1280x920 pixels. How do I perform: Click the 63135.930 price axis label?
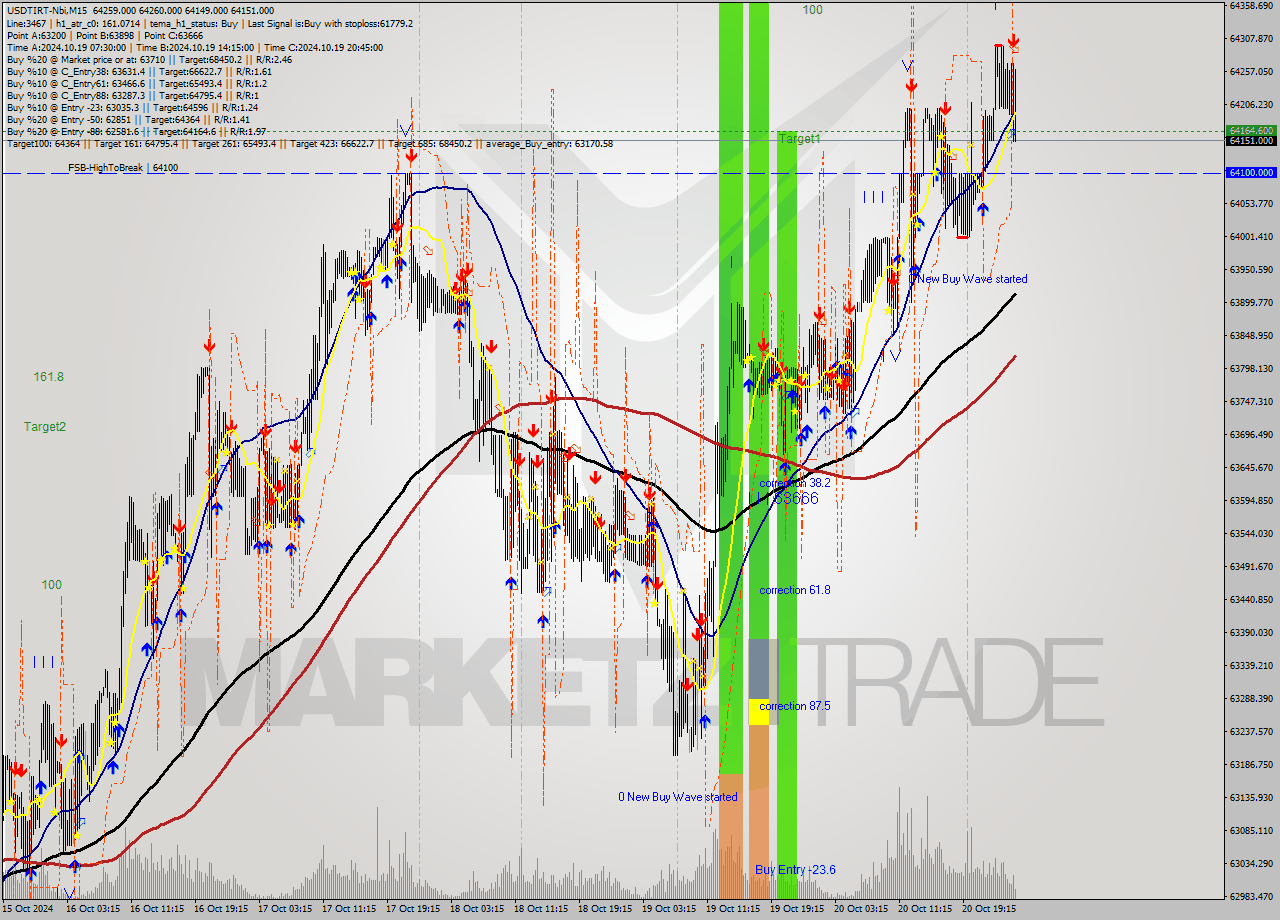tap(1251, 797)
